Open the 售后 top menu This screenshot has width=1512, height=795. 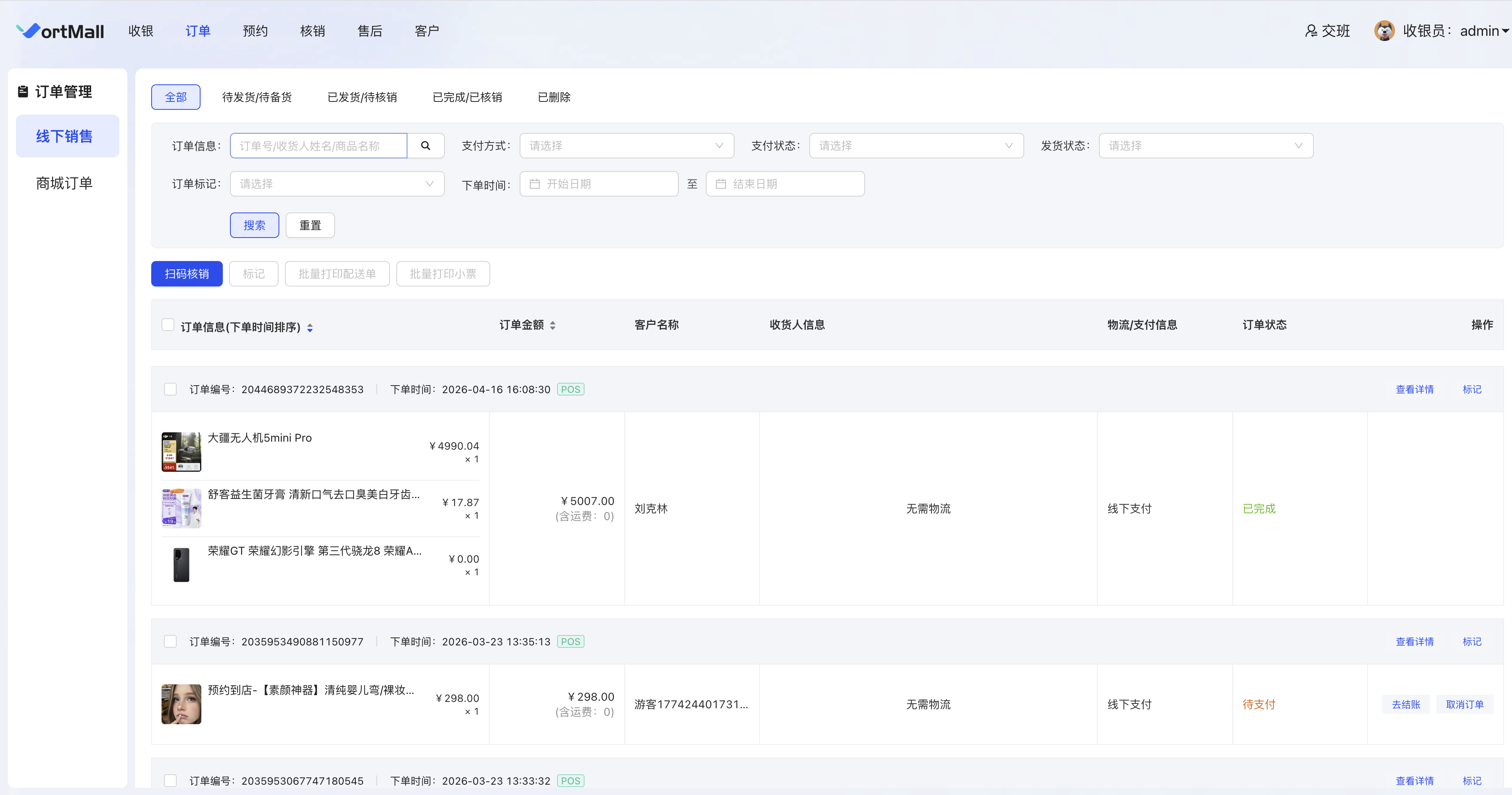click(x=369, y=31)
